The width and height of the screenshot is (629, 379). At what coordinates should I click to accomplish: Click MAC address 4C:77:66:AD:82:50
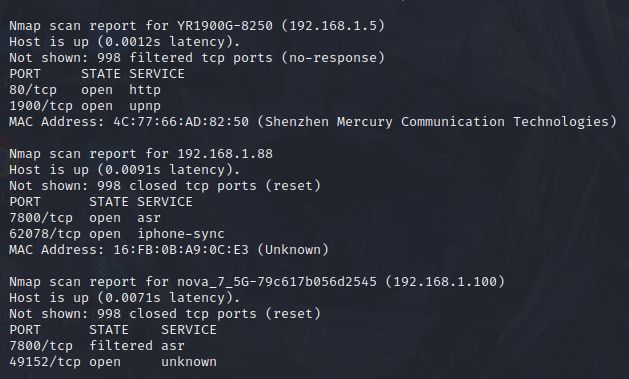(x=181, y=122)
